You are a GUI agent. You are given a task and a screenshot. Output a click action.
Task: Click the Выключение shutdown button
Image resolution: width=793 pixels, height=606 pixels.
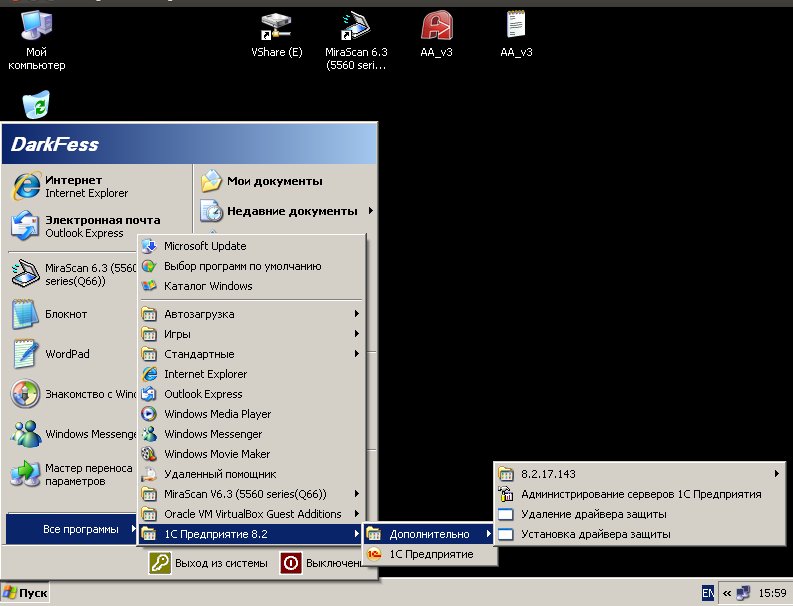(x=321, y=563)
